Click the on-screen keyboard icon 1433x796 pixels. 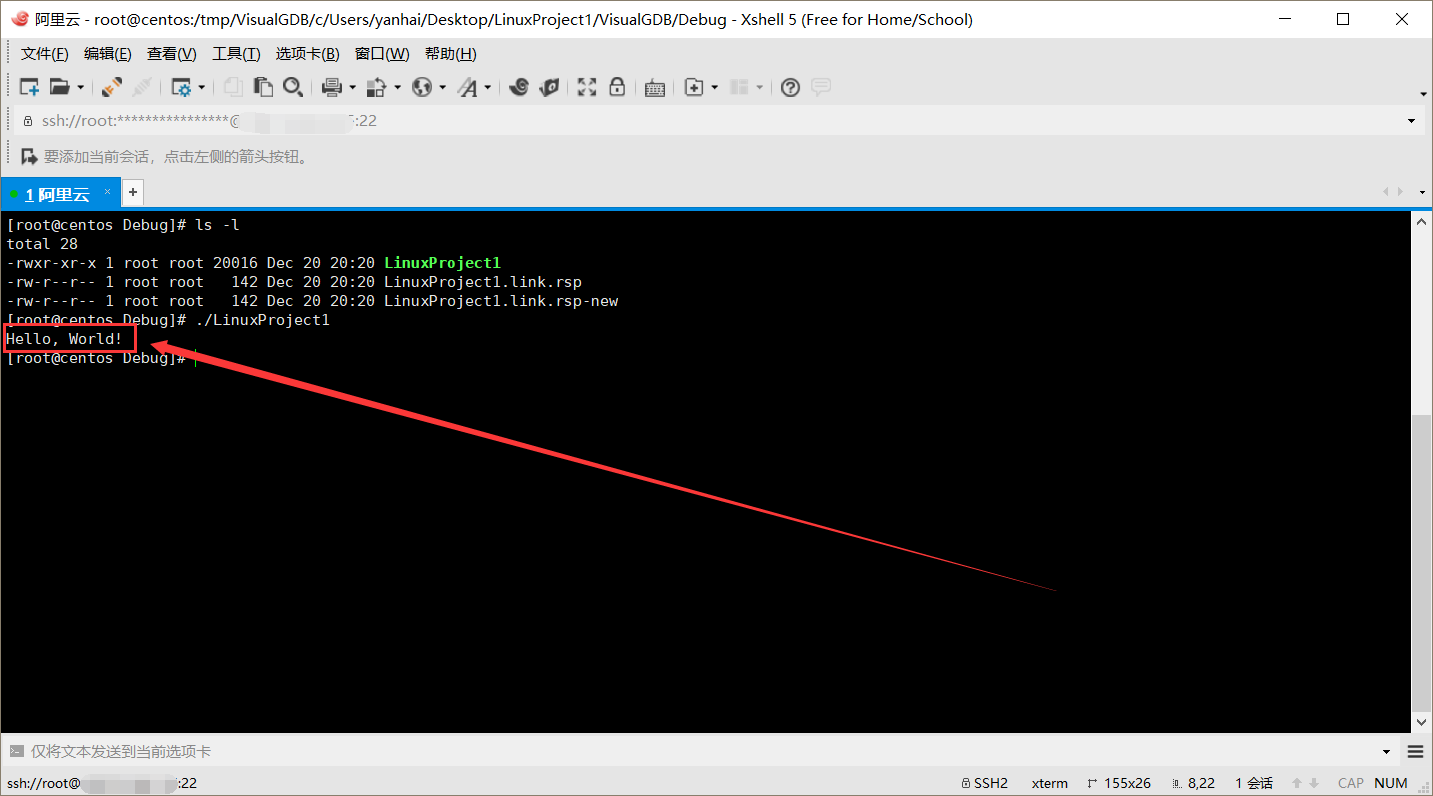(x=655, y=87)
